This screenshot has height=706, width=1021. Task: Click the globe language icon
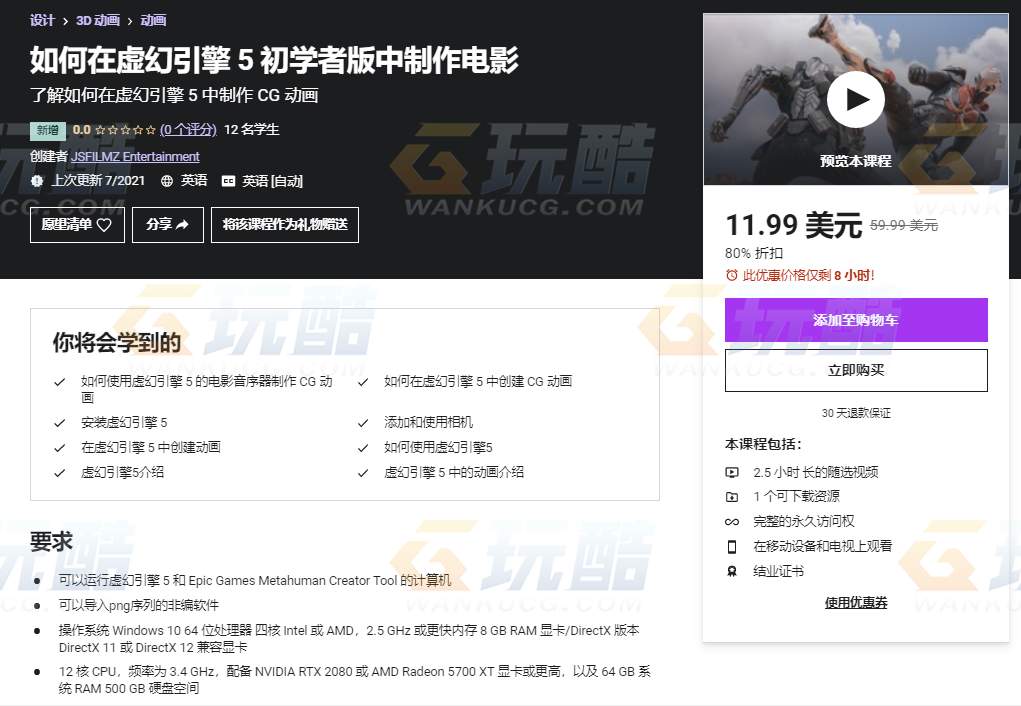click(167, 181)
